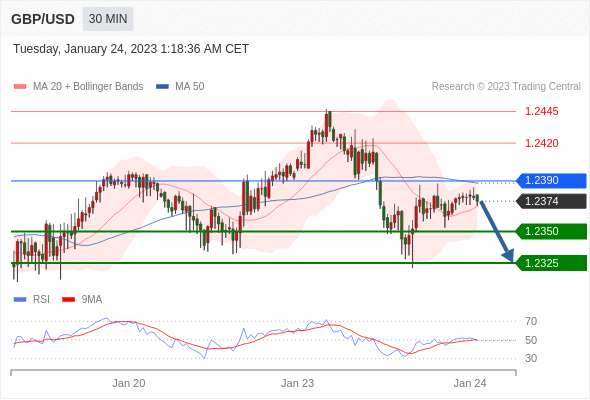Click the RSI 50 level label
This screenshot has width=590, height=400.
coord(531,340)
